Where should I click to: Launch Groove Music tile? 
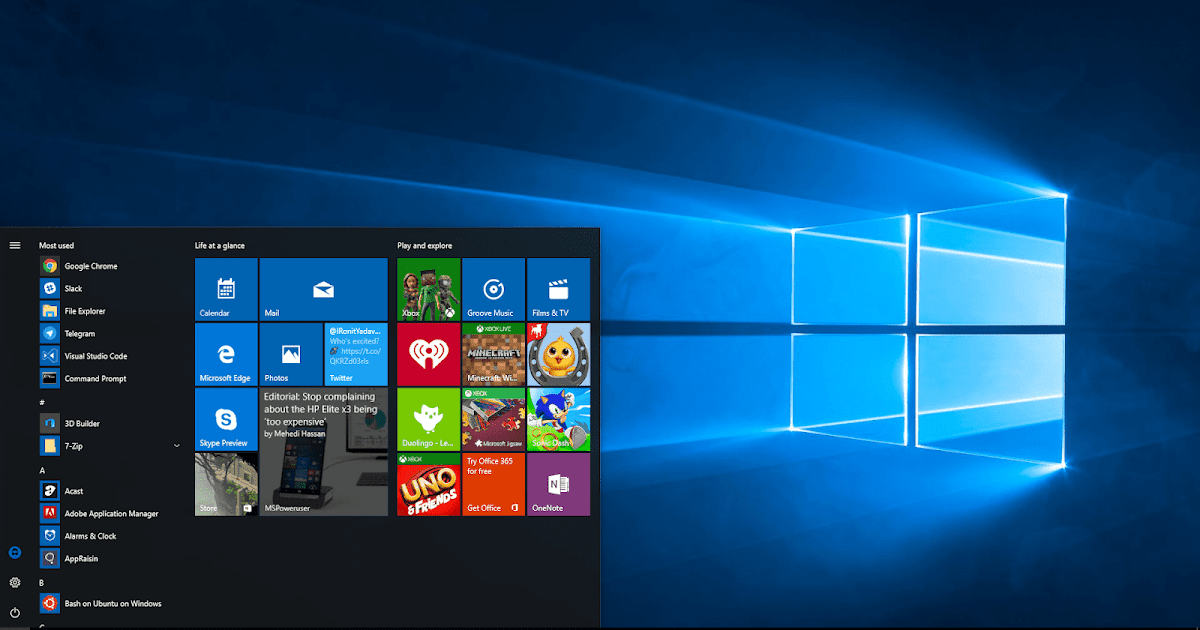493,289
